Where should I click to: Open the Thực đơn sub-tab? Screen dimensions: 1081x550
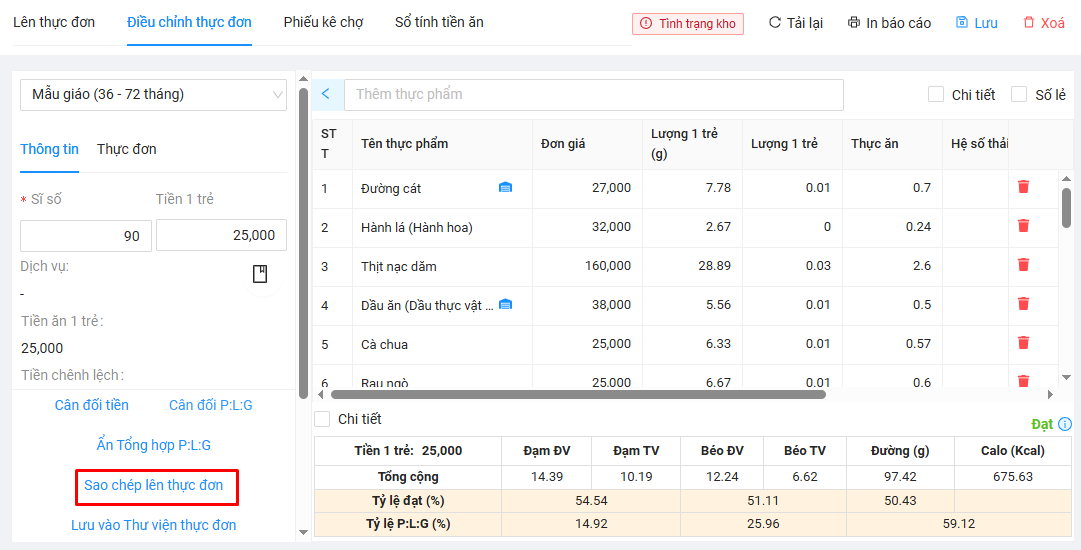point(126,149)
